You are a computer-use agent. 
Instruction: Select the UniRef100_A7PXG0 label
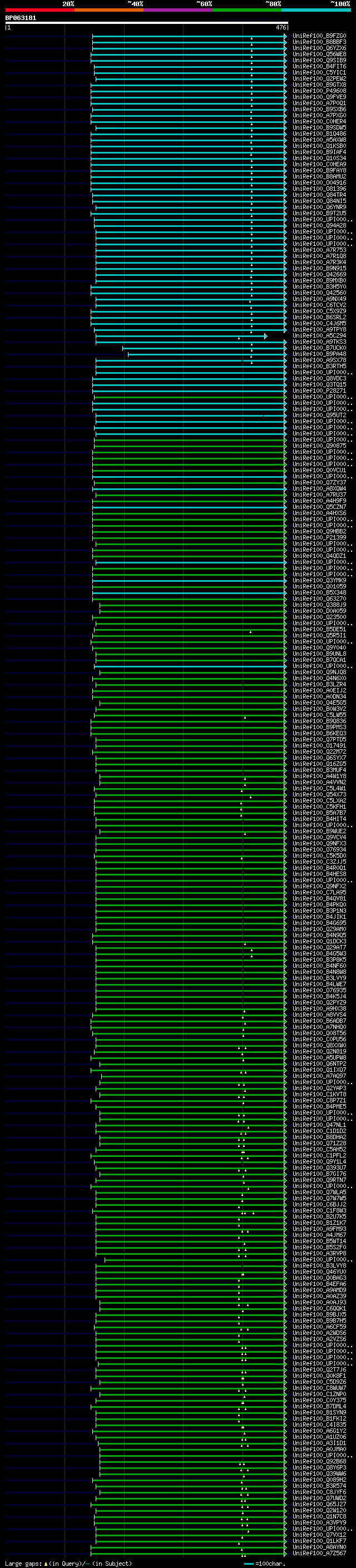[319, 116]
